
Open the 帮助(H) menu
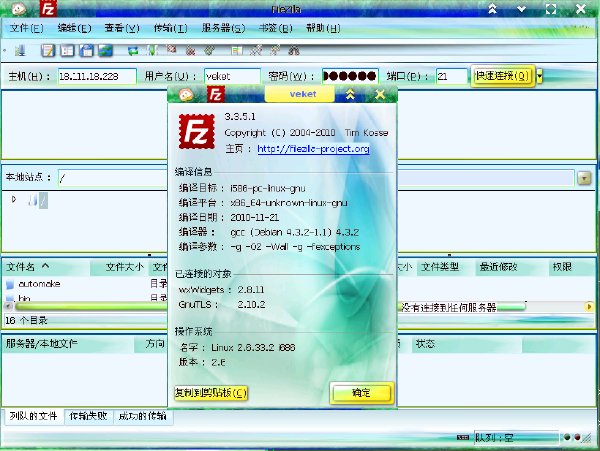point(323,28)
